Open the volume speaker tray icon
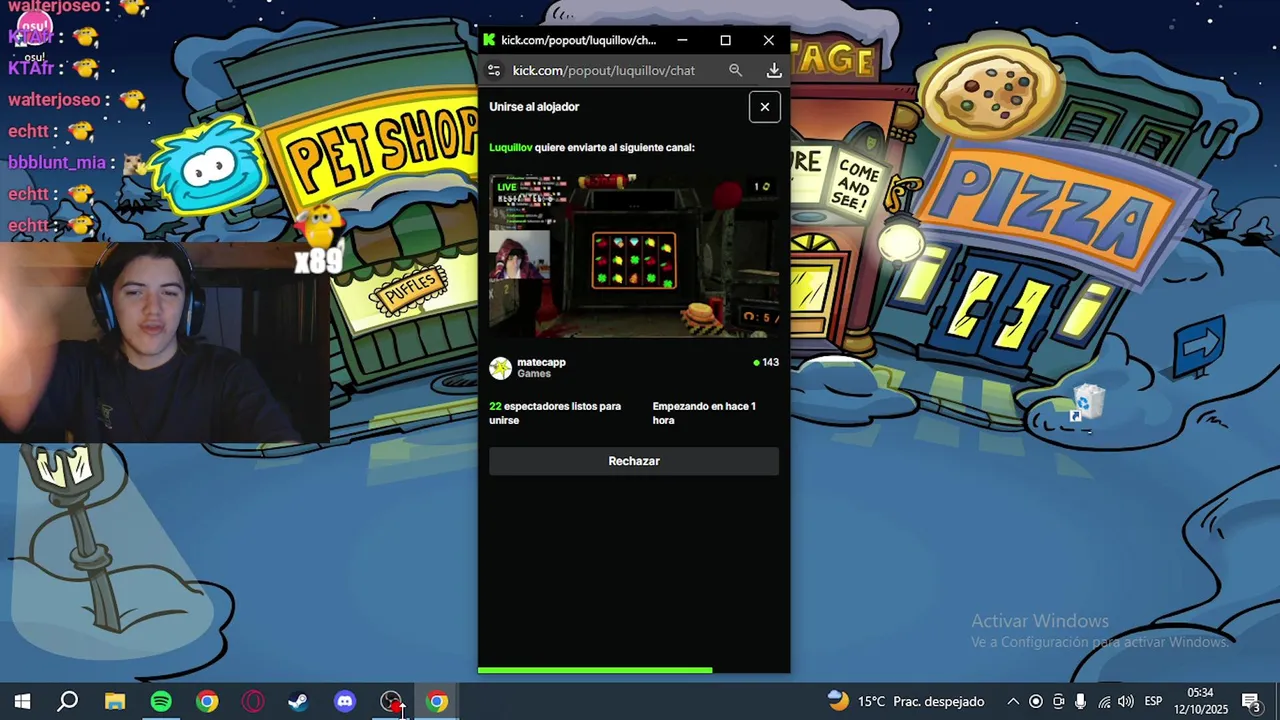This screenshot has width=1280, height=720. 1126,701
